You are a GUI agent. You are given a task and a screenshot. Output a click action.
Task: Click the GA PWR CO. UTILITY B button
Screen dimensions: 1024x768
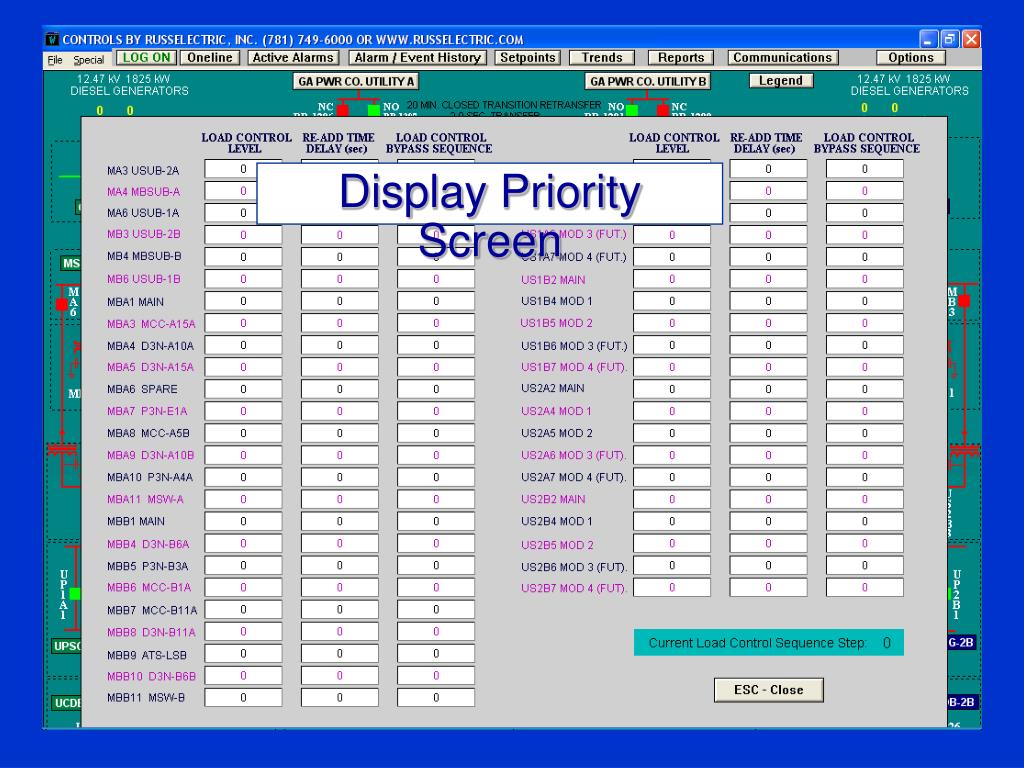click(648, 82)
